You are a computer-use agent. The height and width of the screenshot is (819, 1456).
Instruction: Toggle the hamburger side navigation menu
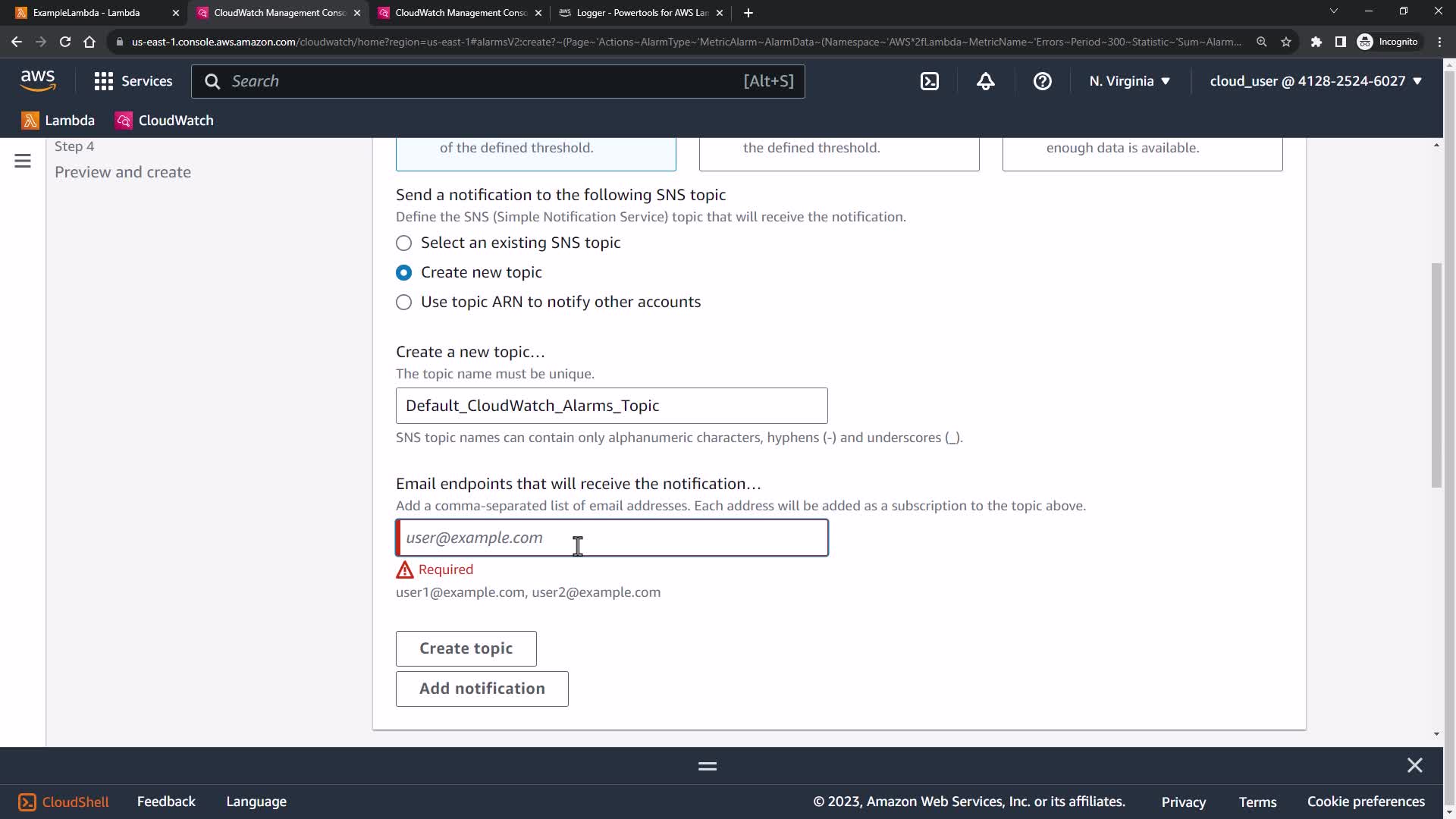click(x=23, y=161)
